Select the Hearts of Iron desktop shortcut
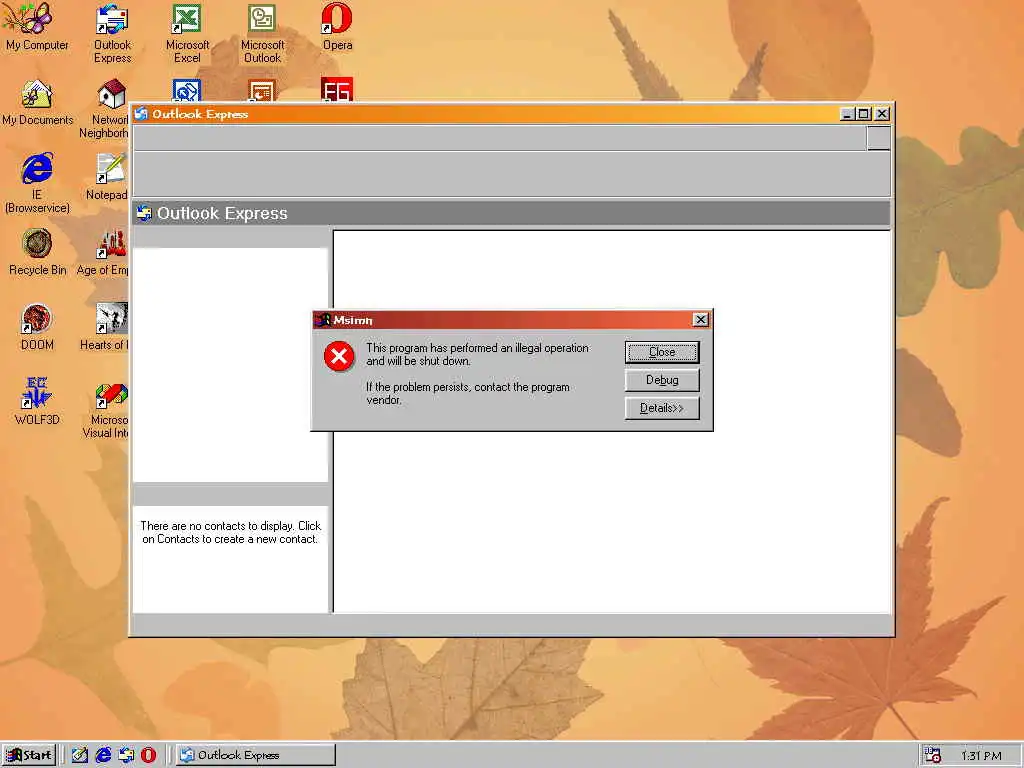Screen dimensions: 1024x768 coord(104,328)
